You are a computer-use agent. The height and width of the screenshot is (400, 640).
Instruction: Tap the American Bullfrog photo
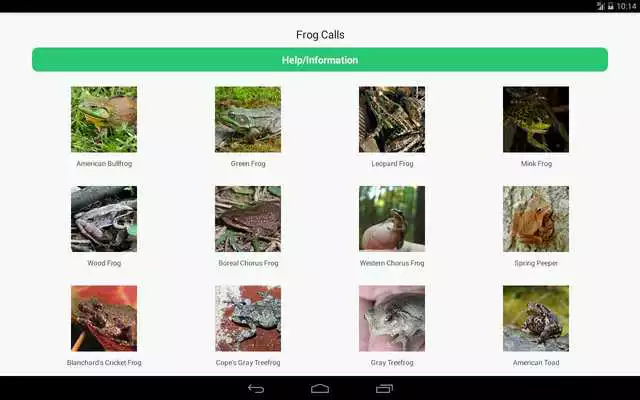click(x=104, y=119)
